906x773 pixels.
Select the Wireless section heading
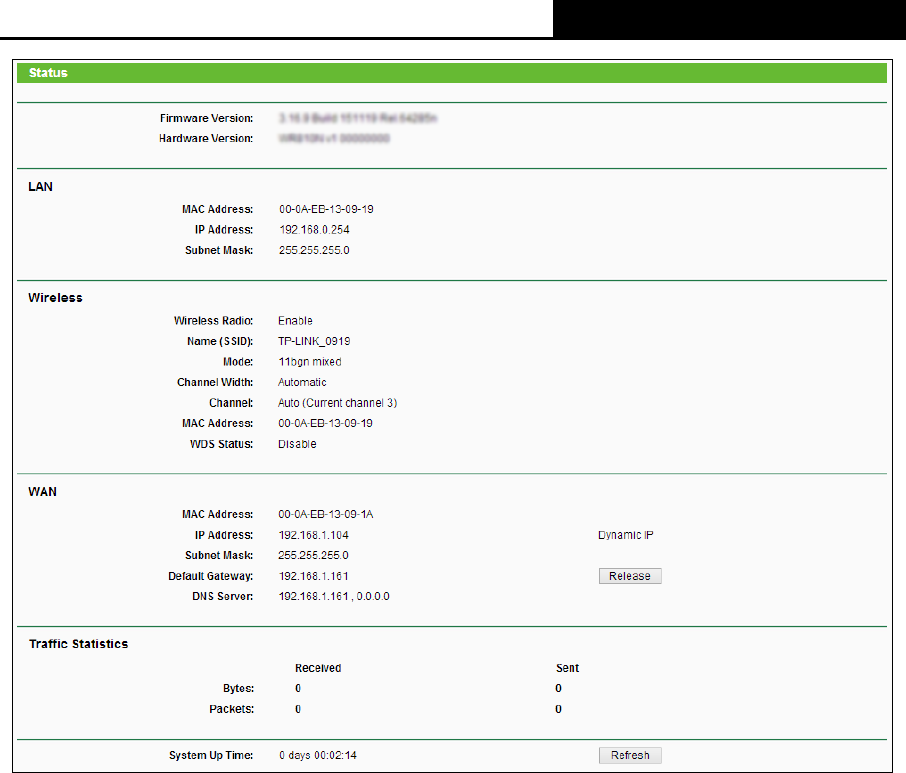[55, 298]
